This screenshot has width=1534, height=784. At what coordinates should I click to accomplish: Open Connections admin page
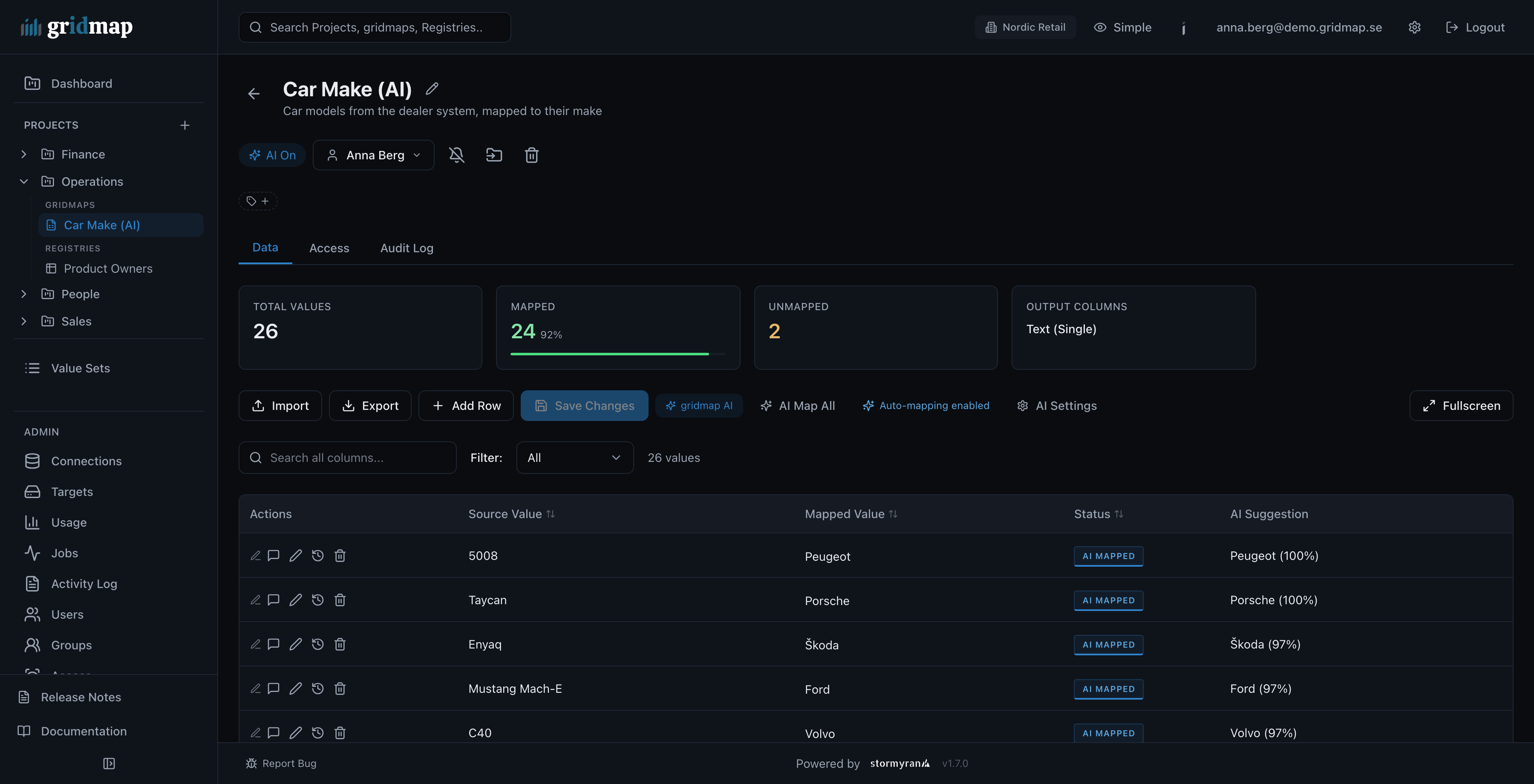click(x=108, y=461)
